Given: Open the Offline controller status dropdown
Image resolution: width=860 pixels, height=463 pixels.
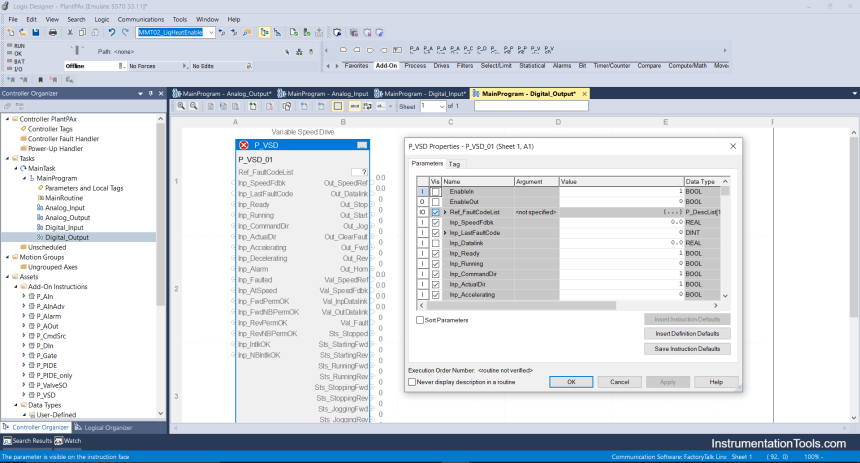Looking at the screenshot, I should point(122,66).
